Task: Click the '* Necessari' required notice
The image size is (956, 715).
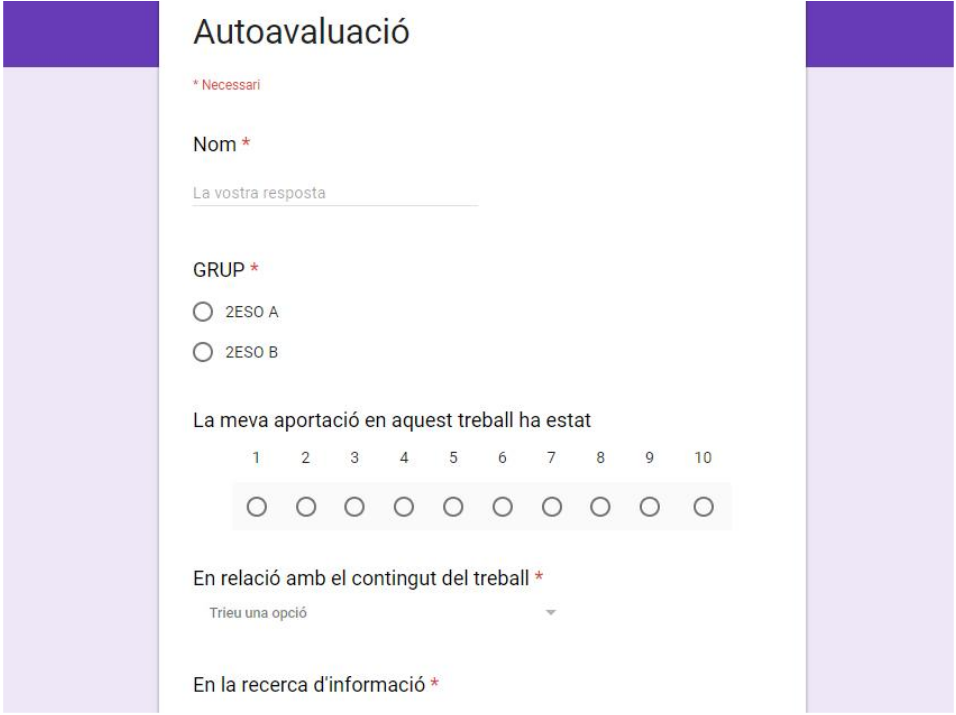Action: point(226,86)
